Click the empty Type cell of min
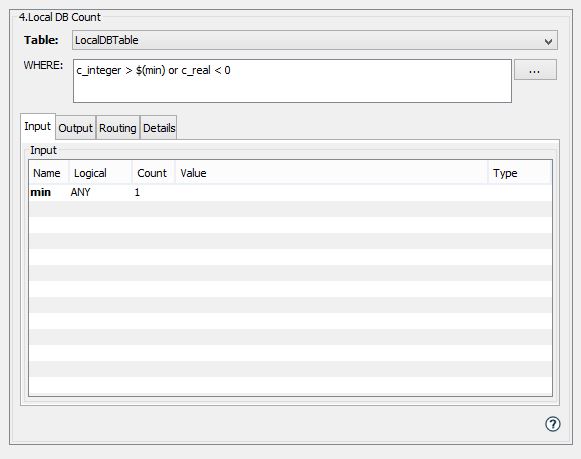This screenshot has width=581, height=459. point(520,193)
